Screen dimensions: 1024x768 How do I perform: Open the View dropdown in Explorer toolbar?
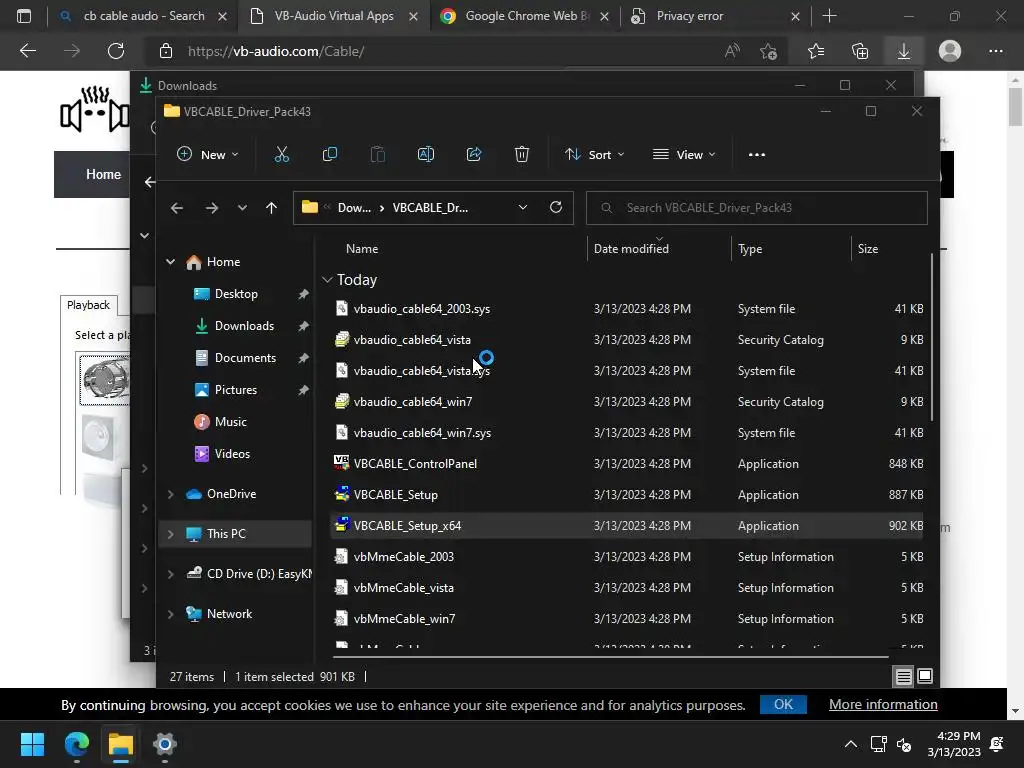[x=684, y=155]
